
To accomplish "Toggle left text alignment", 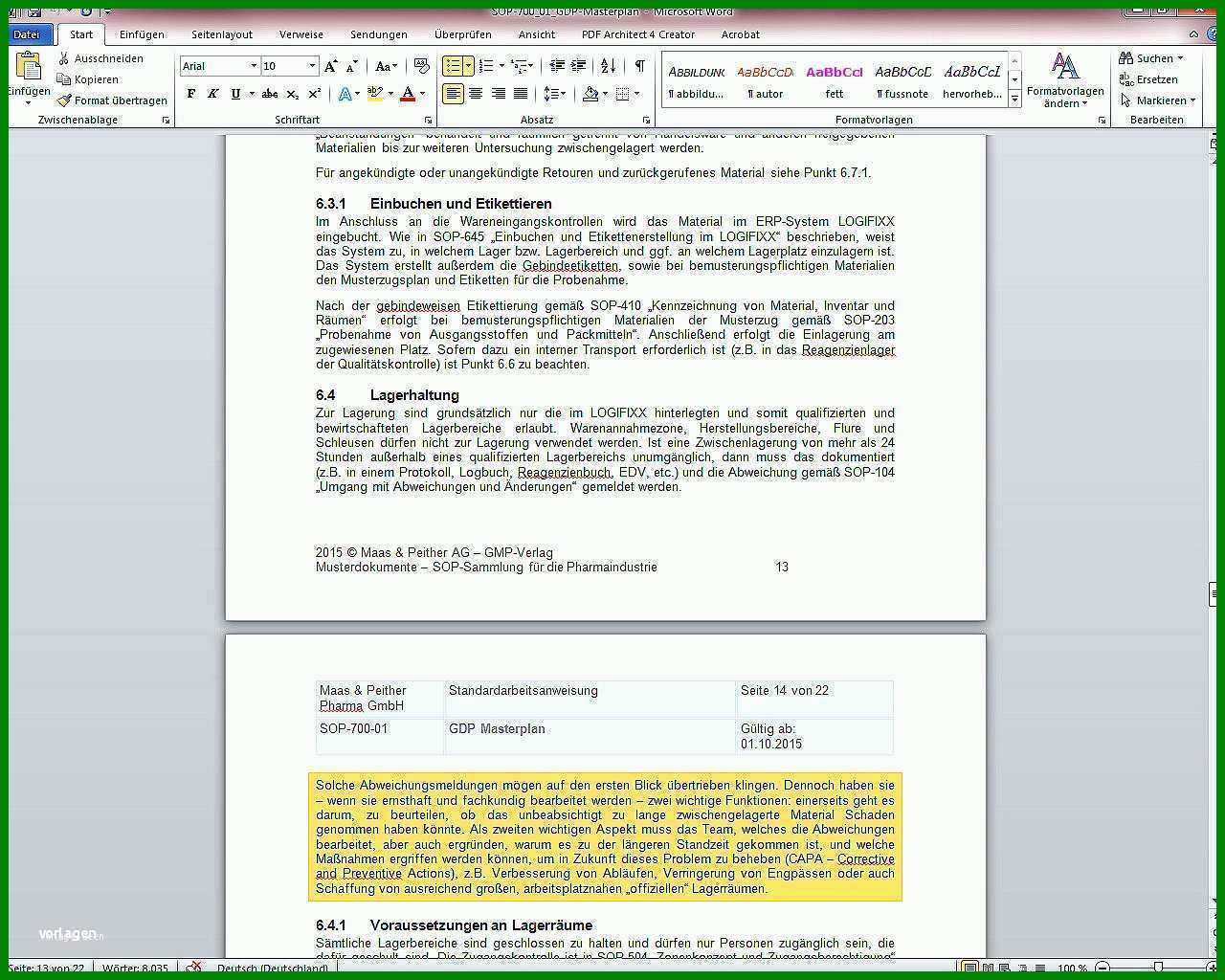I will 453,94.
